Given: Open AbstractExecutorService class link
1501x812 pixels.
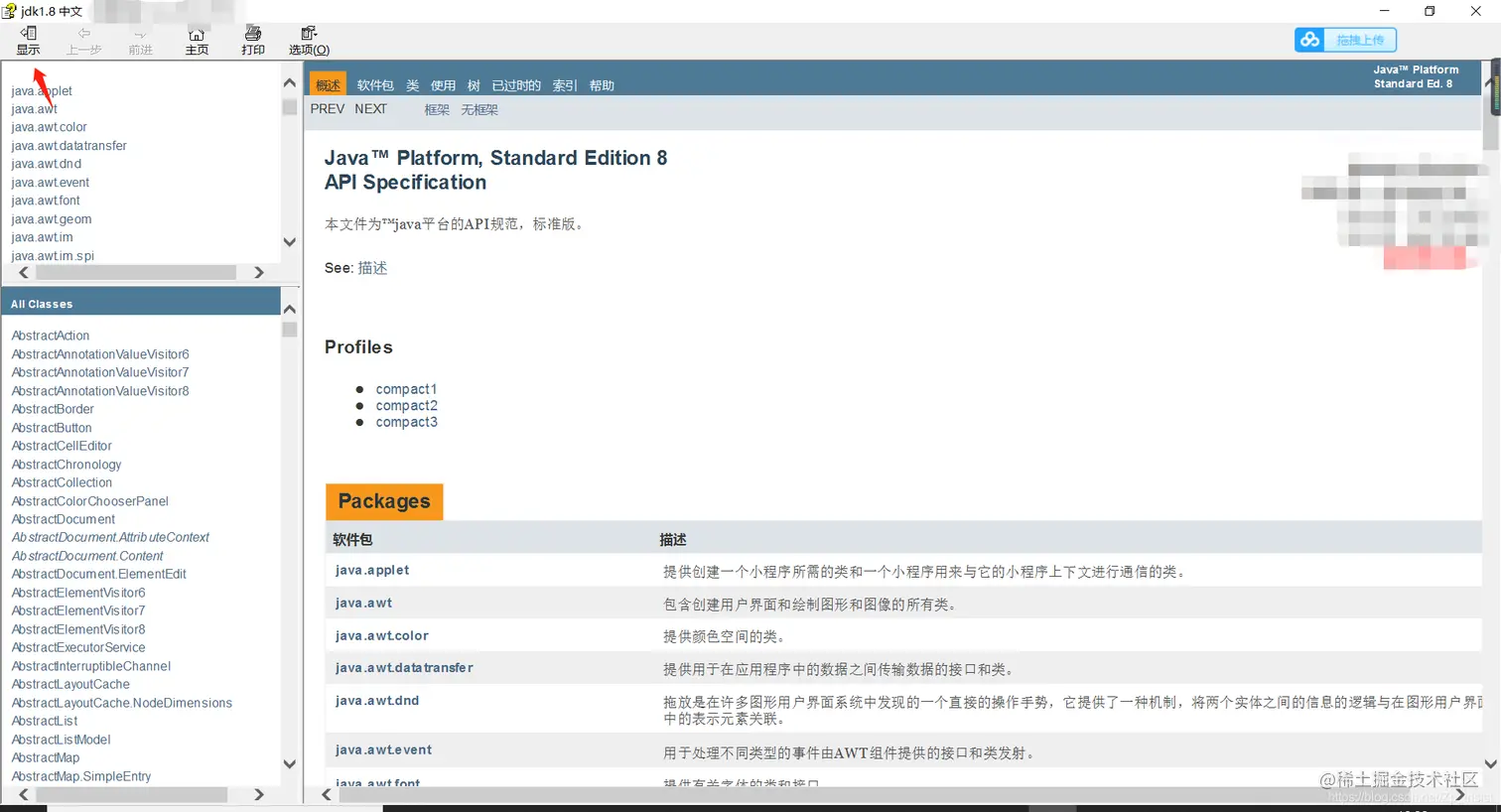Looking at the screenshot, I should 78,647.
